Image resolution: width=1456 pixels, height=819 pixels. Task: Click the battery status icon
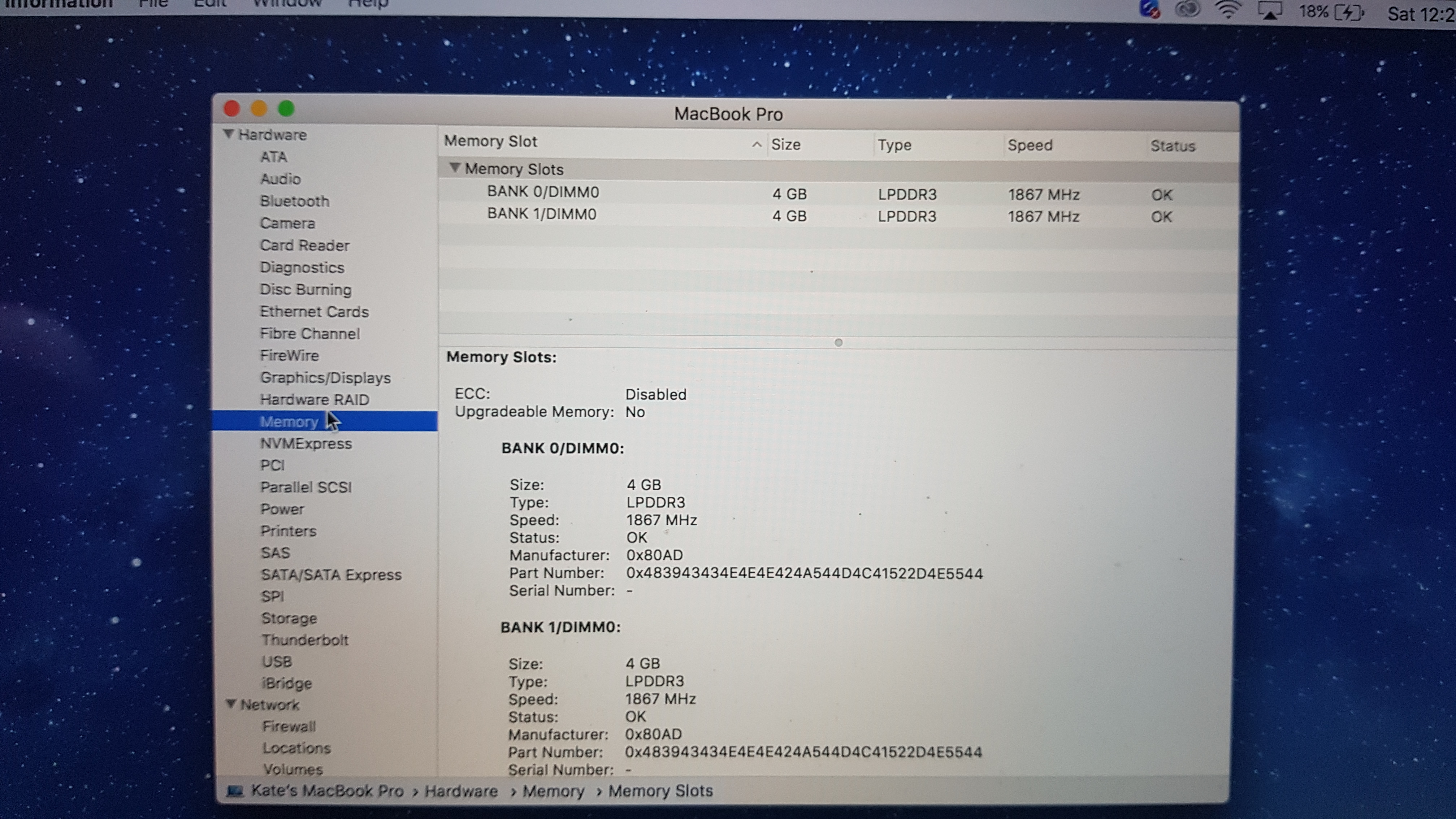[x=1349, y=12]
